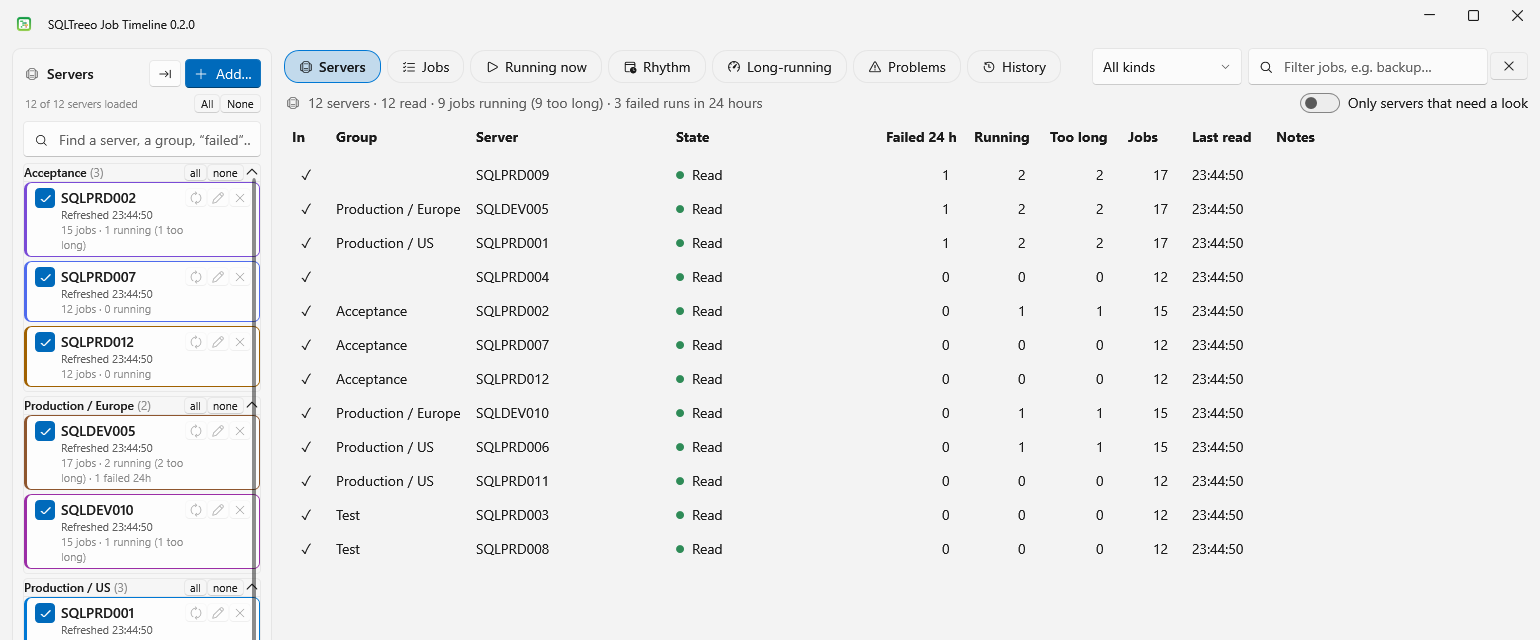Edit the SQLDEV010 server entry
This screenshot has width=1540, height=640.
[218, 510]
